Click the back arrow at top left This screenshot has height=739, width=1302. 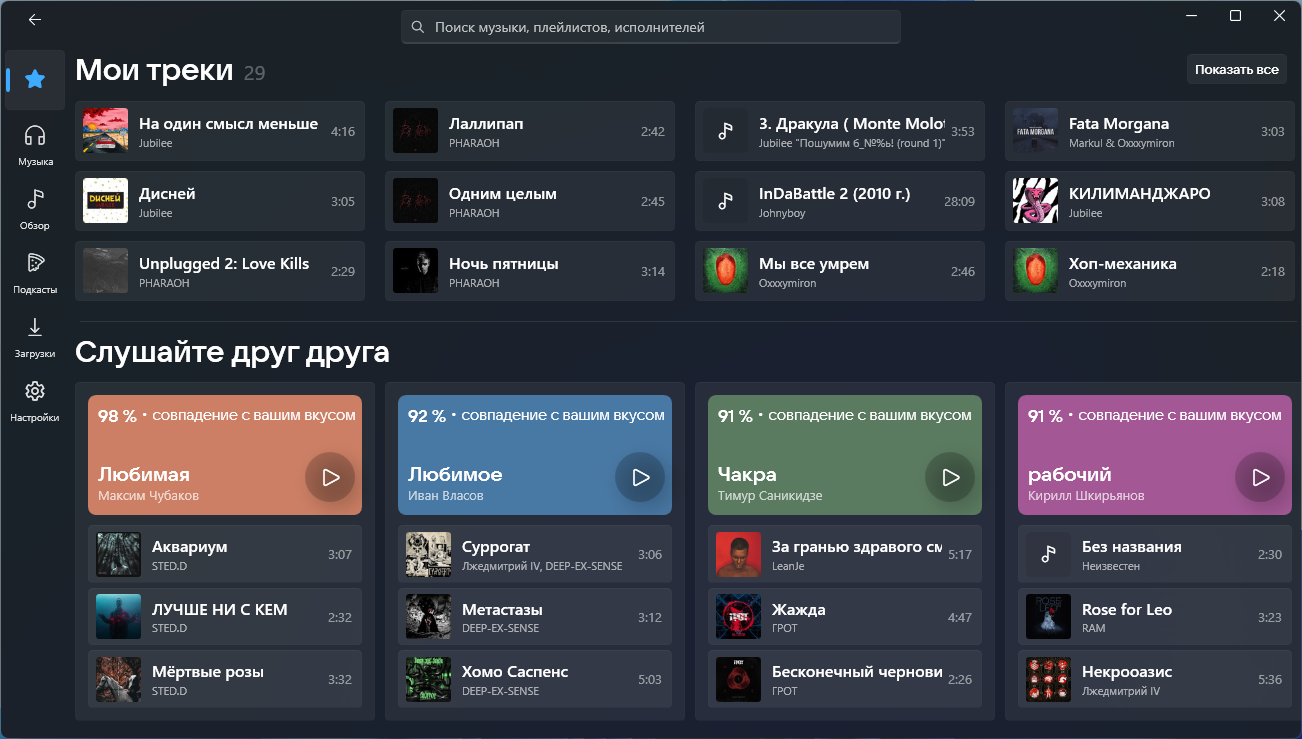(x=34, y=19)
